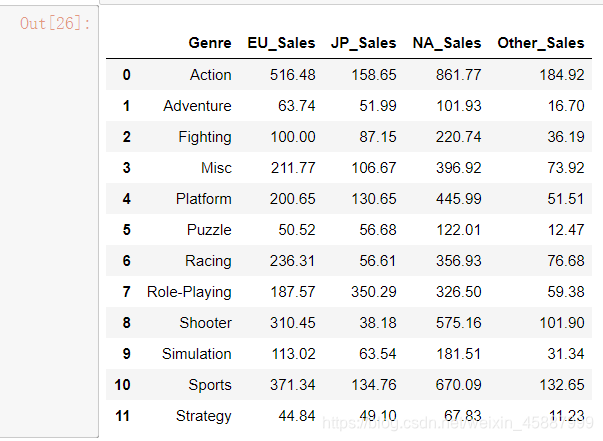Click the Genre column header
603x441 pixels.
[209, 43]
